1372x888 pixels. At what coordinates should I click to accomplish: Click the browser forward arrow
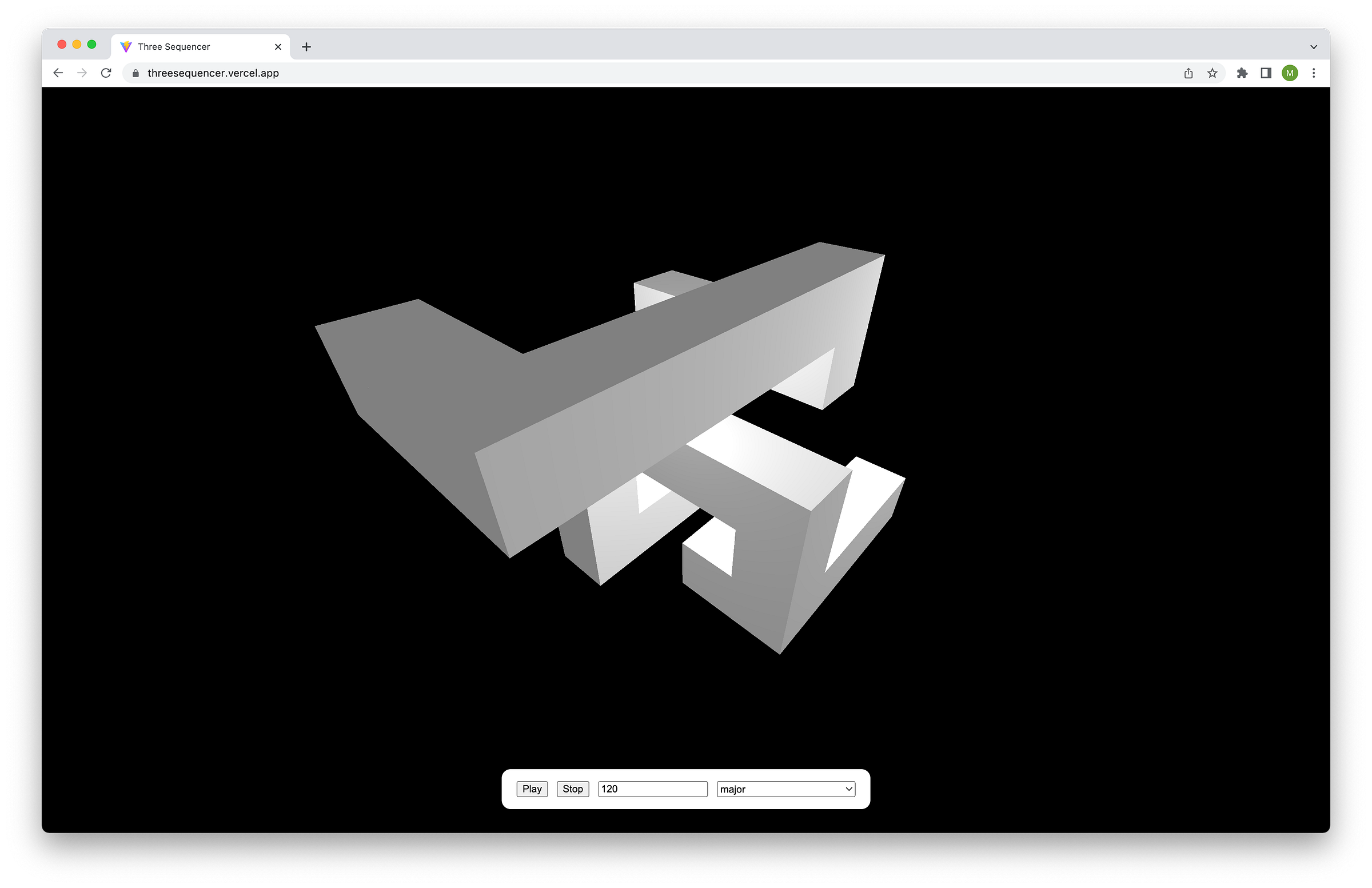coord(82,73)
